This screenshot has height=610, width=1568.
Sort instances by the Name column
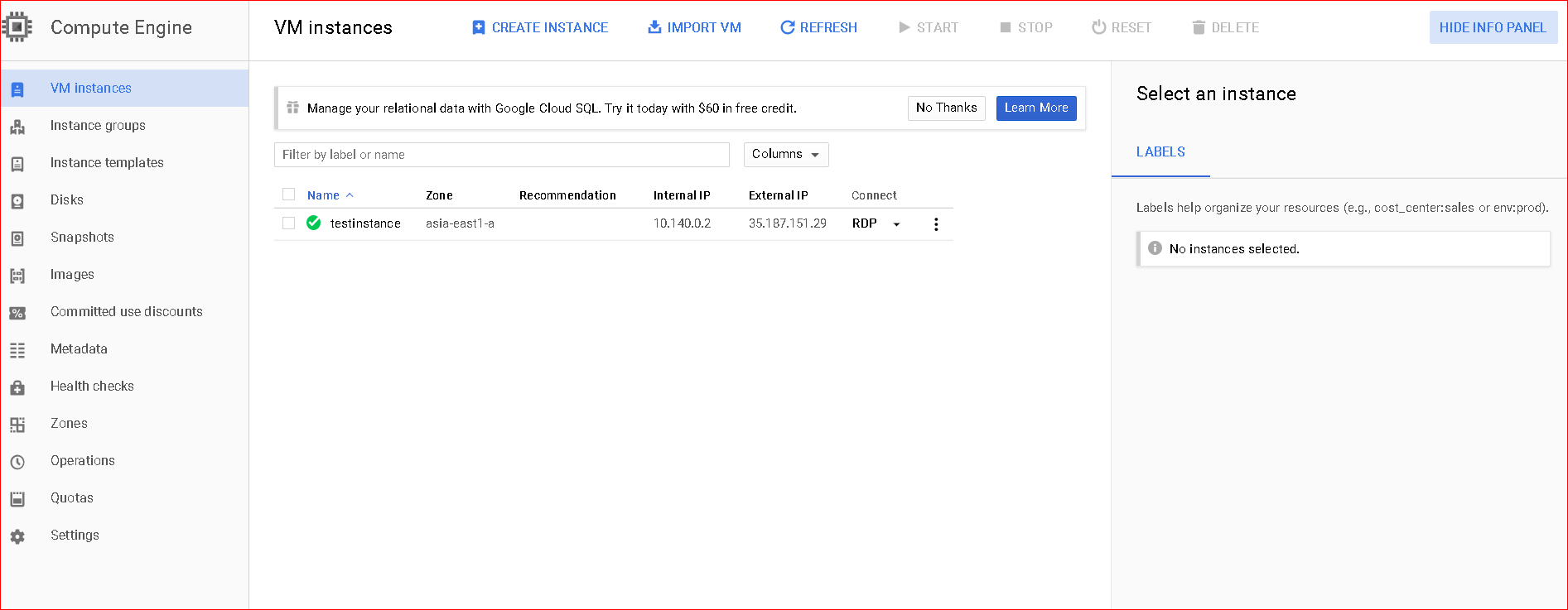point(323,195)
